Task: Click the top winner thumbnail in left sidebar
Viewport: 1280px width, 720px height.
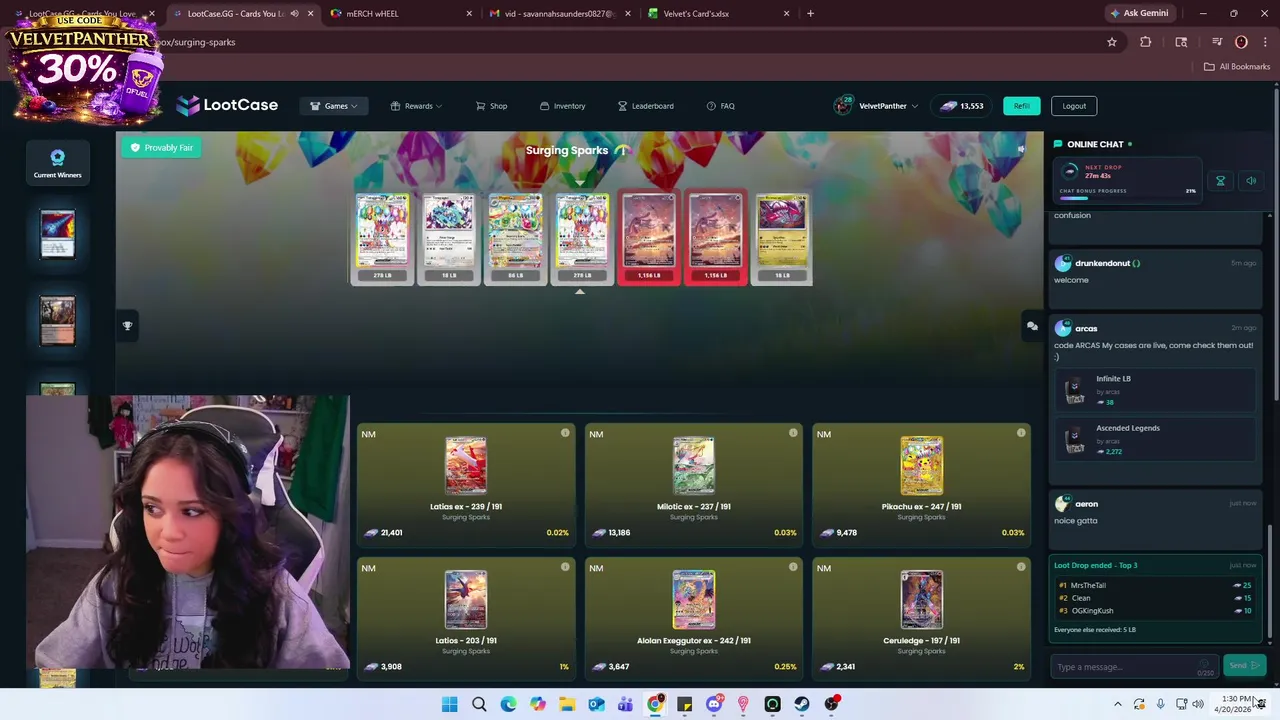Action: point(57,233)
